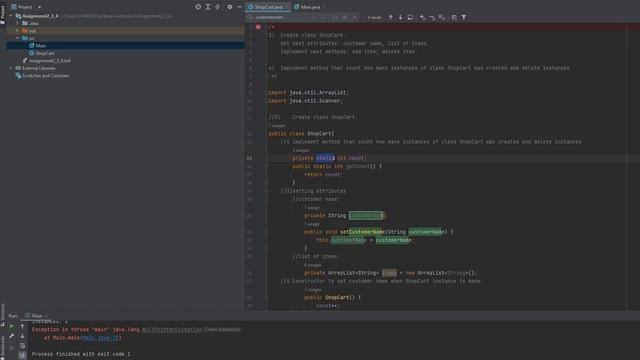Go to next search occurrence
640x360 pixels.
pos(400,18)
